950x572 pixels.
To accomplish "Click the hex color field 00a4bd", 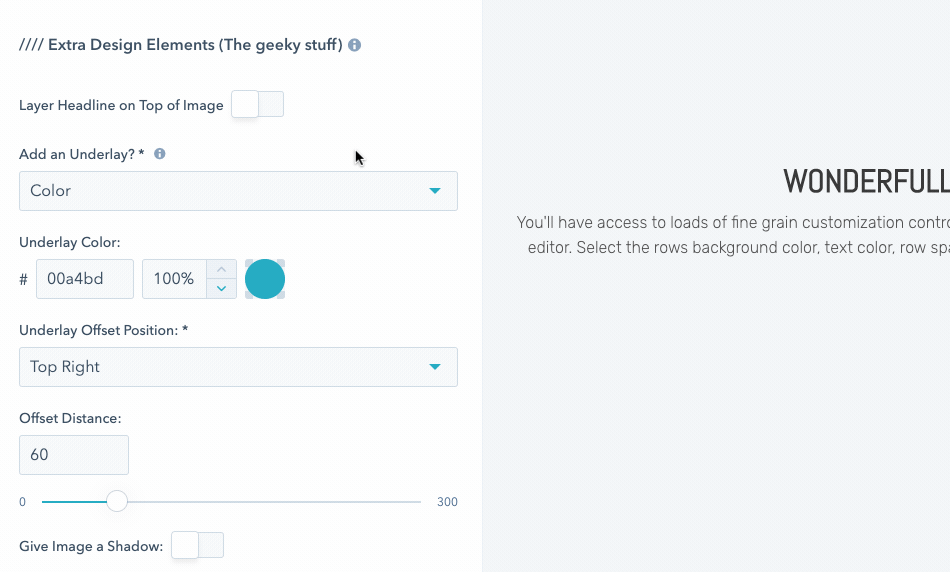I will point(85,279).
